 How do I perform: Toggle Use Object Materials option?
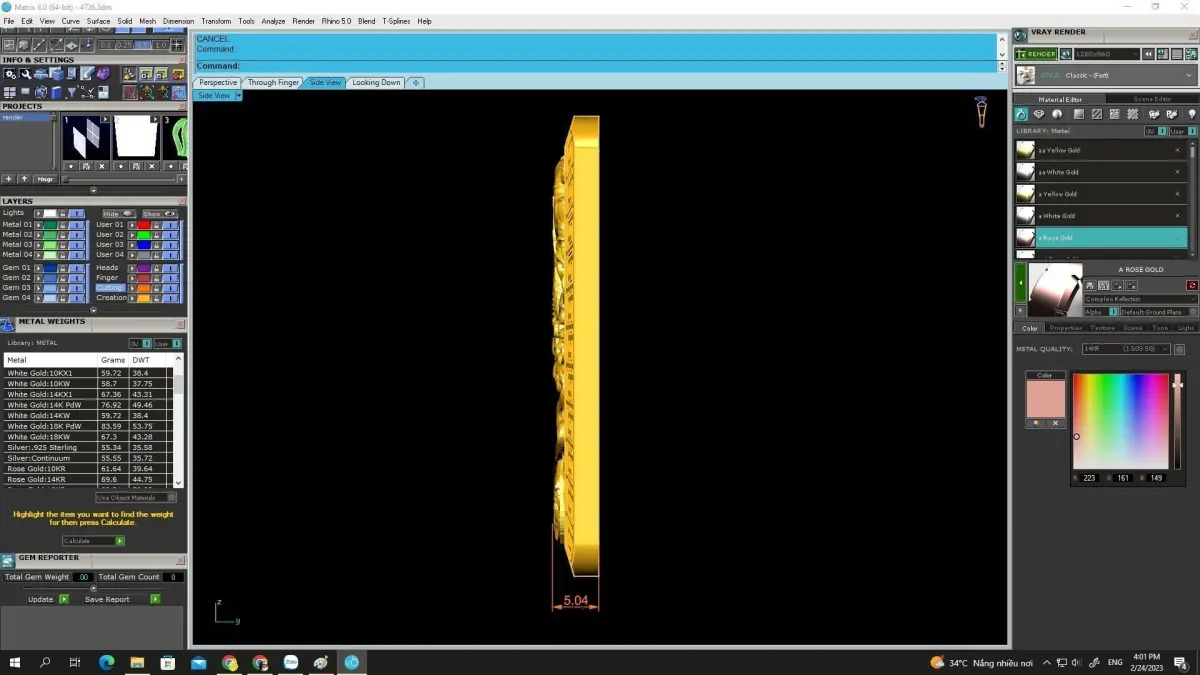pyautogui.click(x=135, y=497)
